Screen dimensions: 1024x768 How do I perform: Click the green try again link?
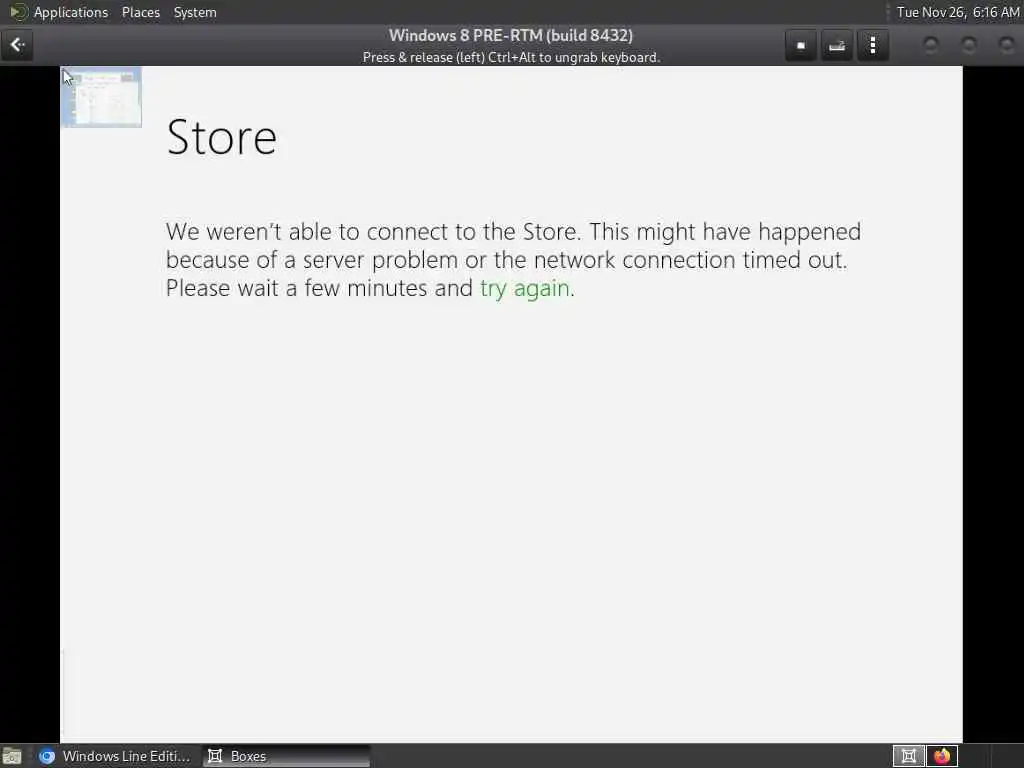[x=525, y=288]
